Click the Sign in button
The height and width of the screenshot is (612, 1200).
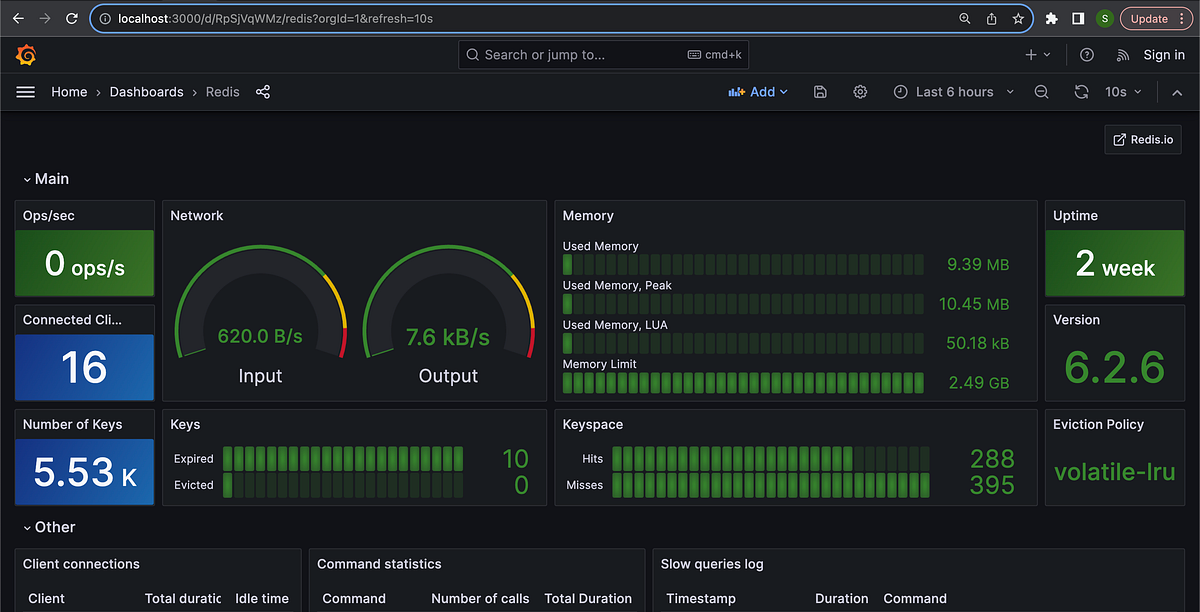pos(1163,54)
